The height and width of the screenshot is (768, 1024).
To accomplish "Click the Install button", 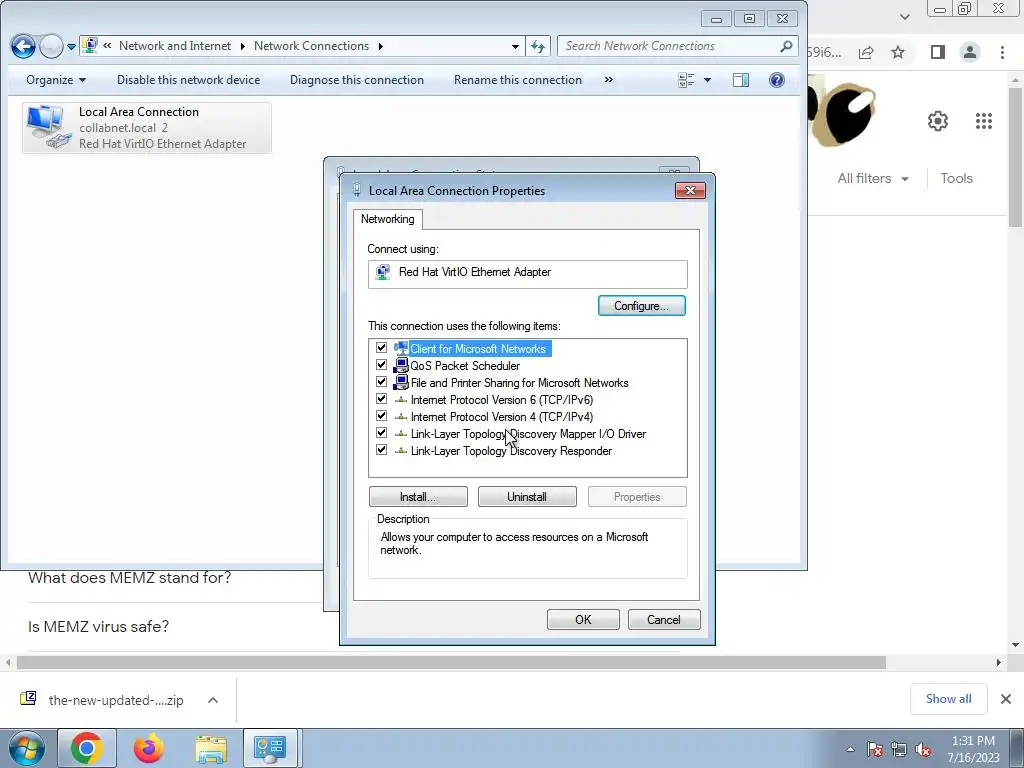I will tap(418, 497).
